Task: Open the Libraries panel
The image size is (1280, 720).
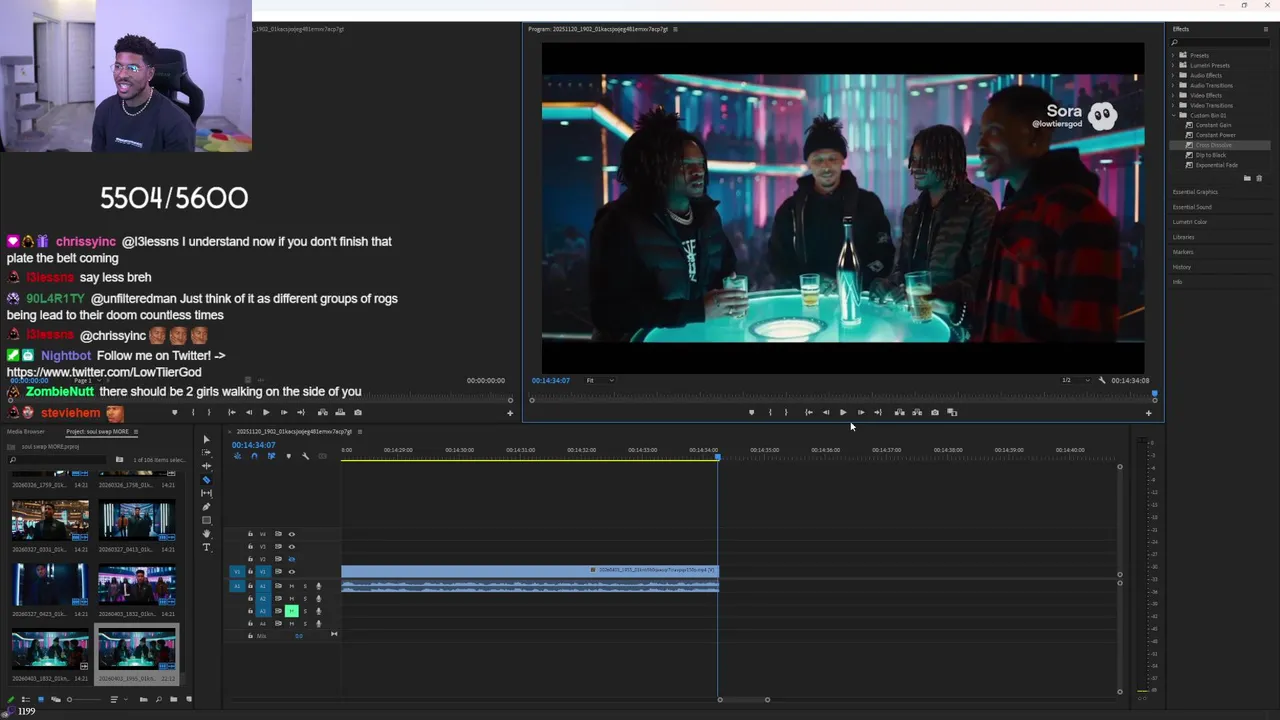Action: 1184,237
